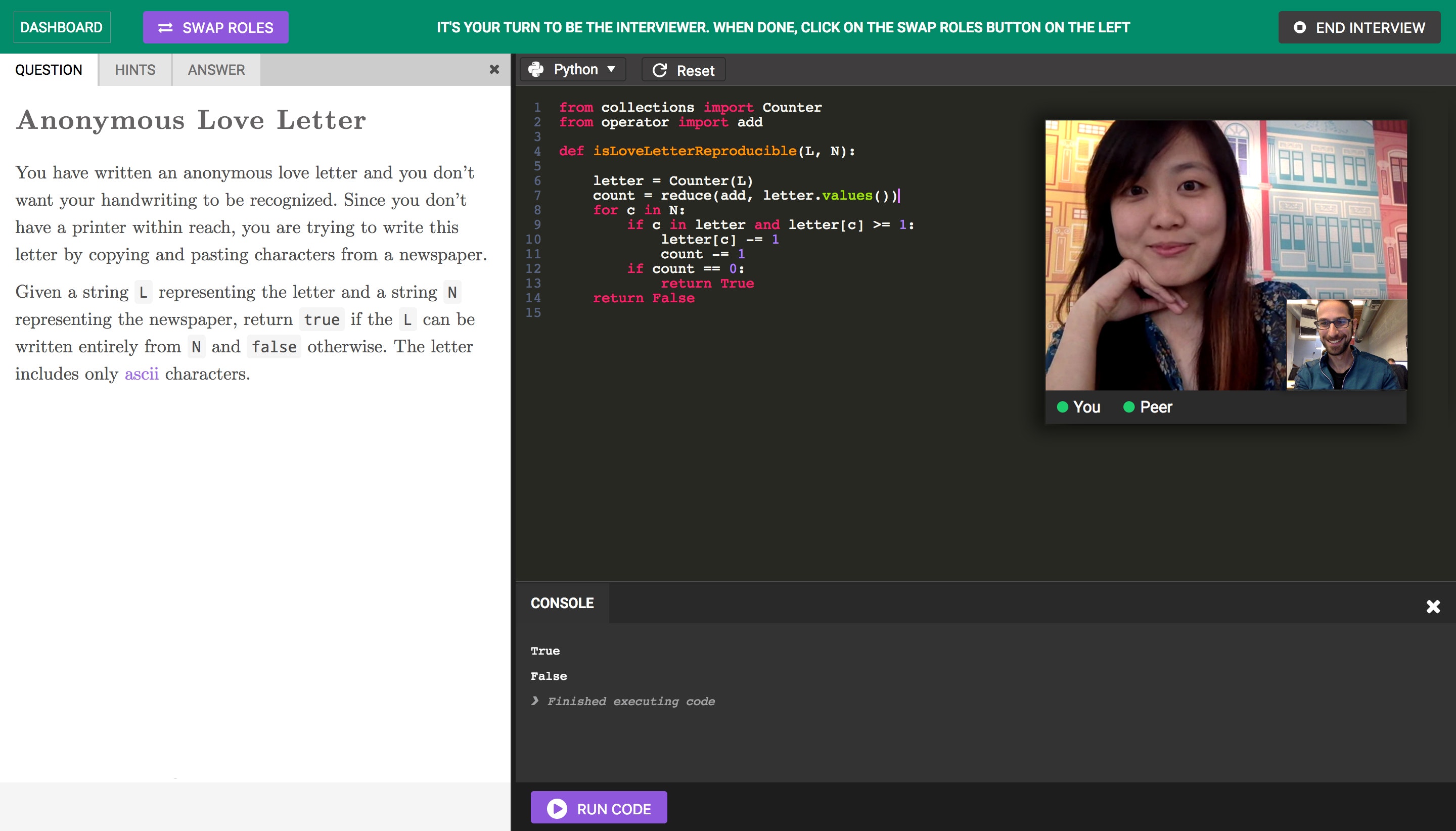Switch to the ANSWER tab
1456x831 pixels.
(216, 70)
